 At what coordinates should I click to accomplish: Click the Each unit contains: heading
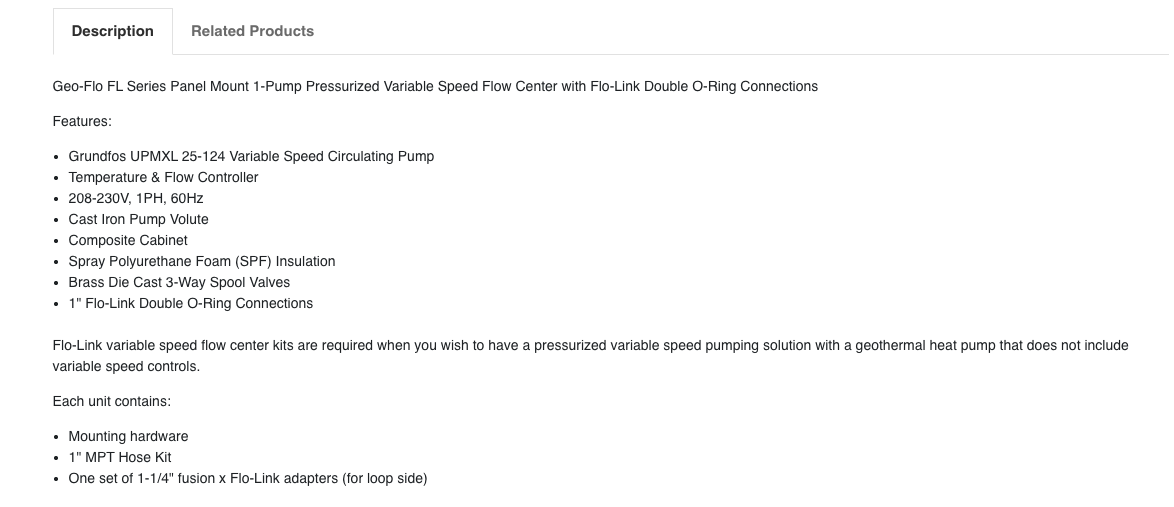(112, 401)
